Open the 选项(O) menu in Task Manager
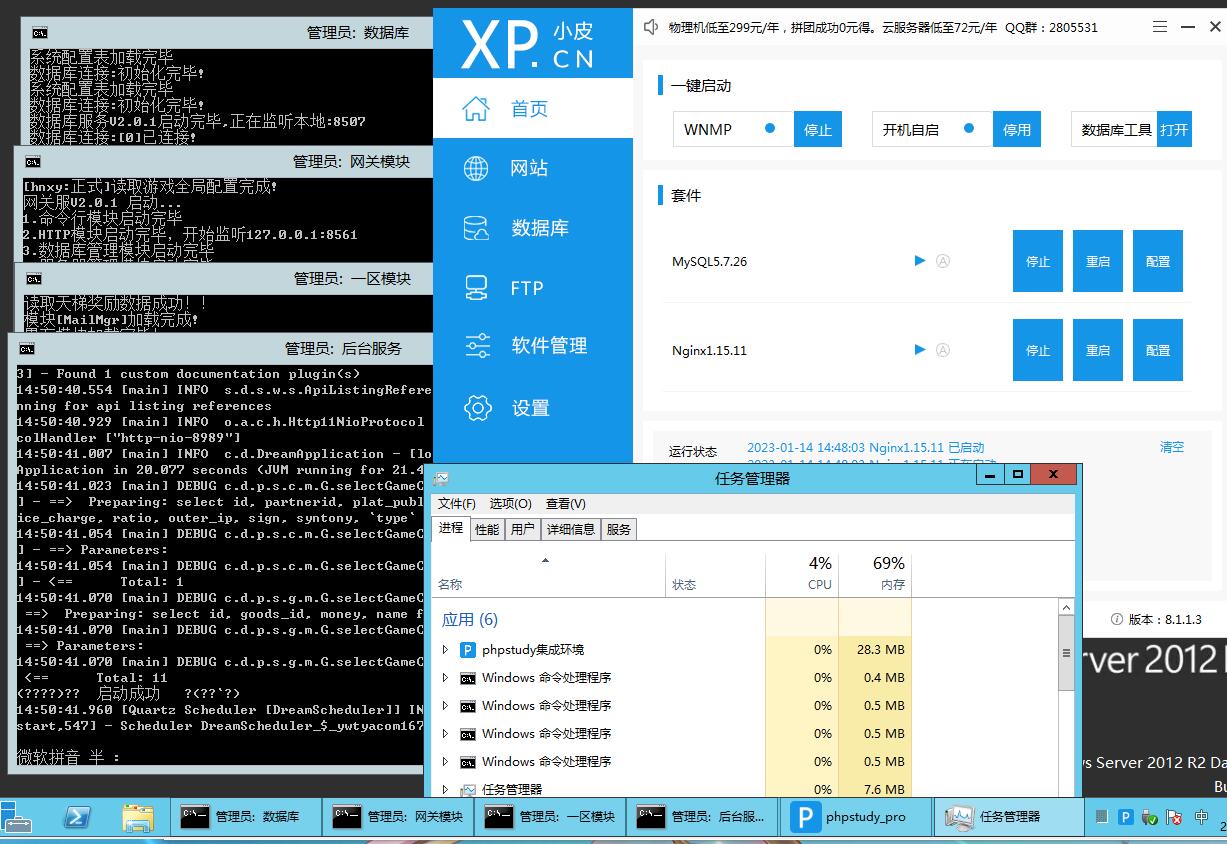Image resolution: width=1227 pixels, height=844 pixels. pyautogui.click(x=510, y=503)
